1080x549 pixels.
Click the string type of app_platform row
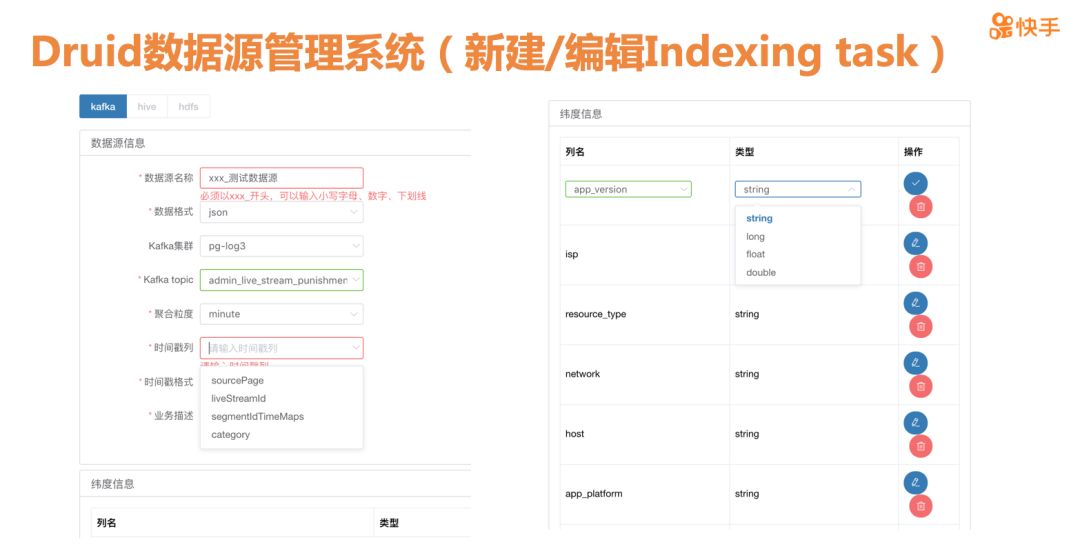747,494
